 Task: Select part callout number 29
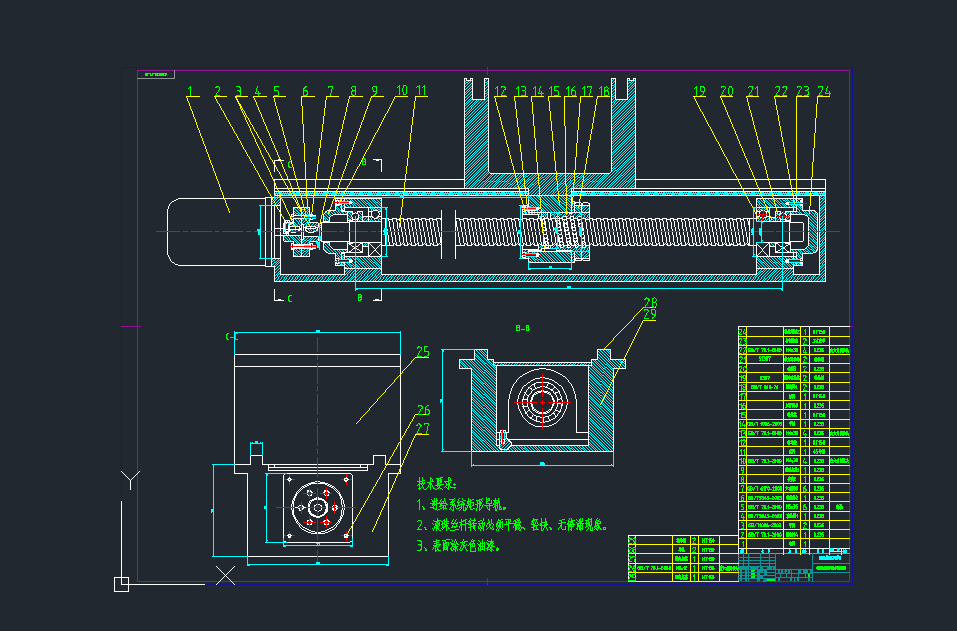tap(650, 315)
